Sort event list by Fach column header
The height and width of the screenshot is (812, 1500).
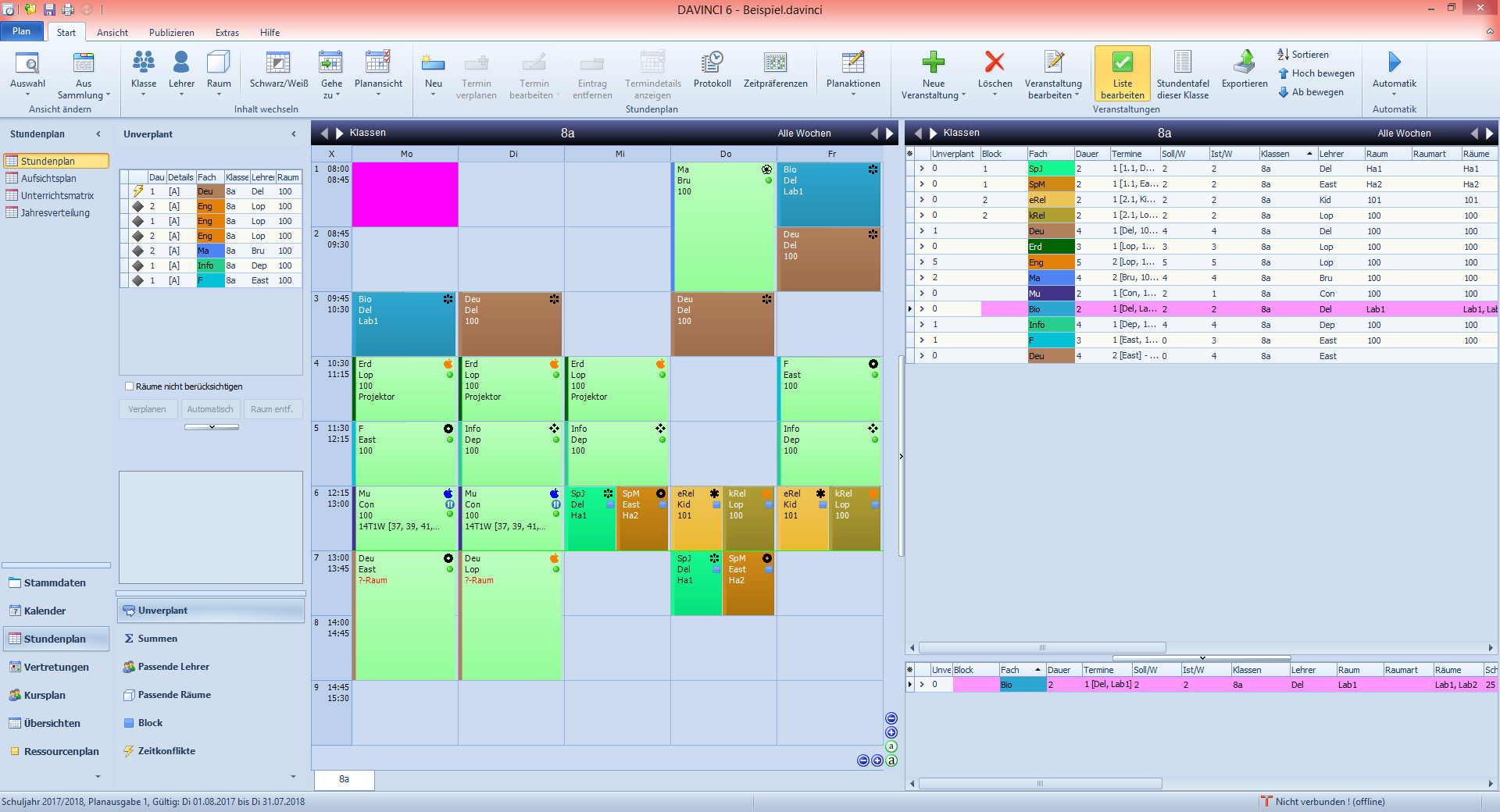click(1050, 154)
